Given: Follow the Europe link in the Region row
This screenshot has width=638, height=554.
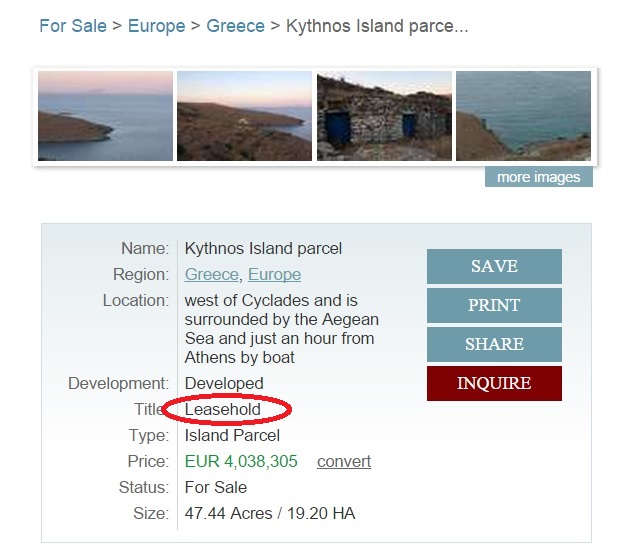Looking at the screenshot, I should [x=274, y=274].
